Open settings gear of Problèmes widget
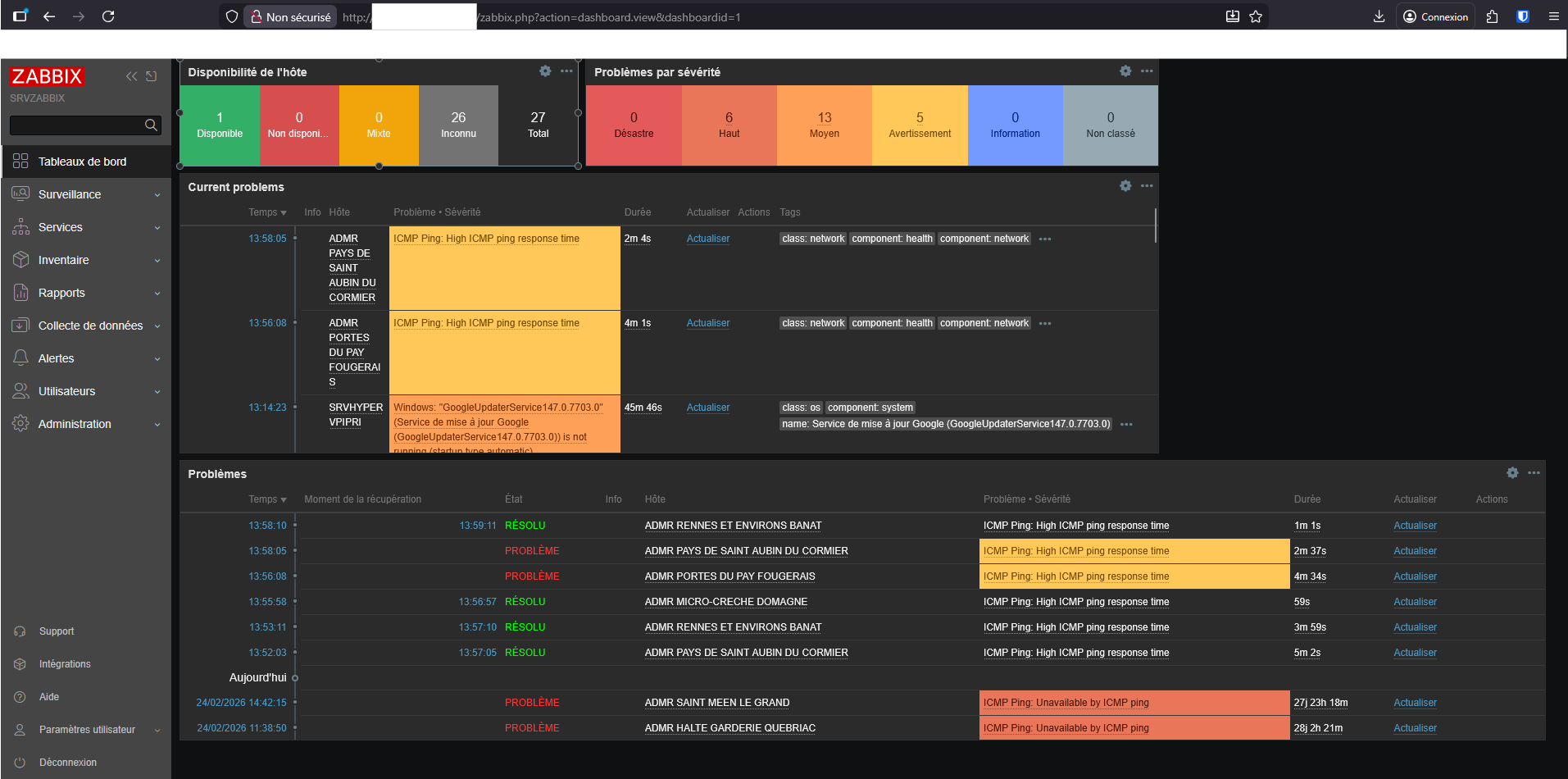This screenshot has width=1568, height=779. [1512, 473]
